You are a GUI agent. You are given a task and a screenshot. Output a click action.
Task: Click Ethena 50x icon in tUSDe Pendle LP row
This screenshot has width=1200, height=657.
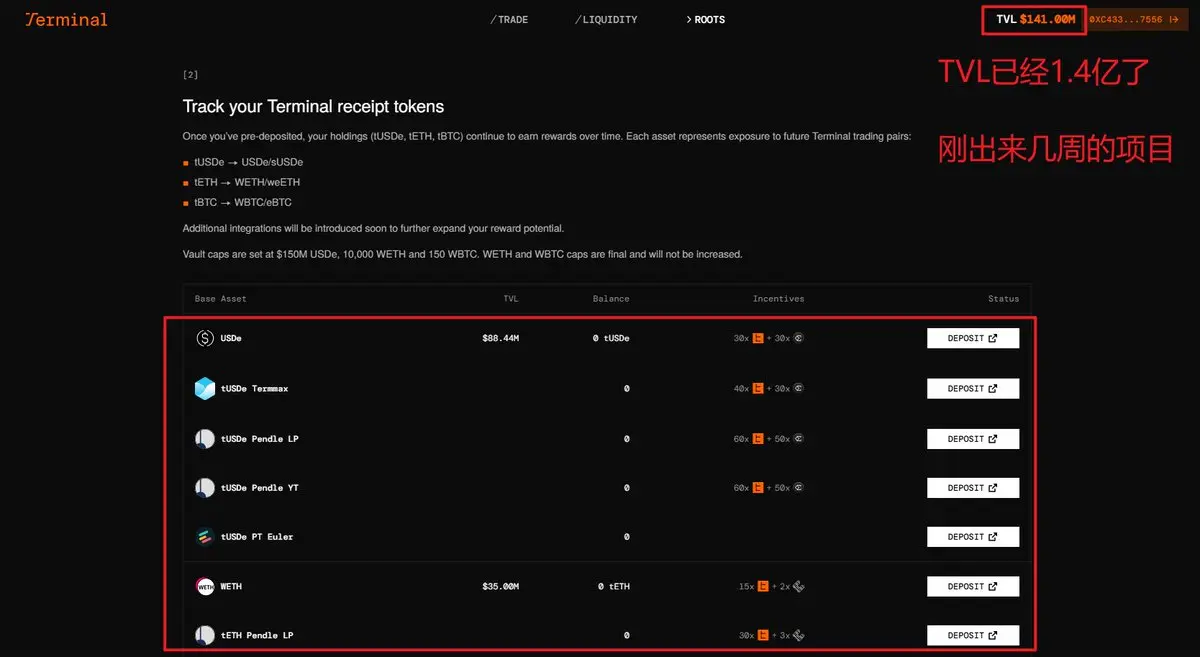798,438
